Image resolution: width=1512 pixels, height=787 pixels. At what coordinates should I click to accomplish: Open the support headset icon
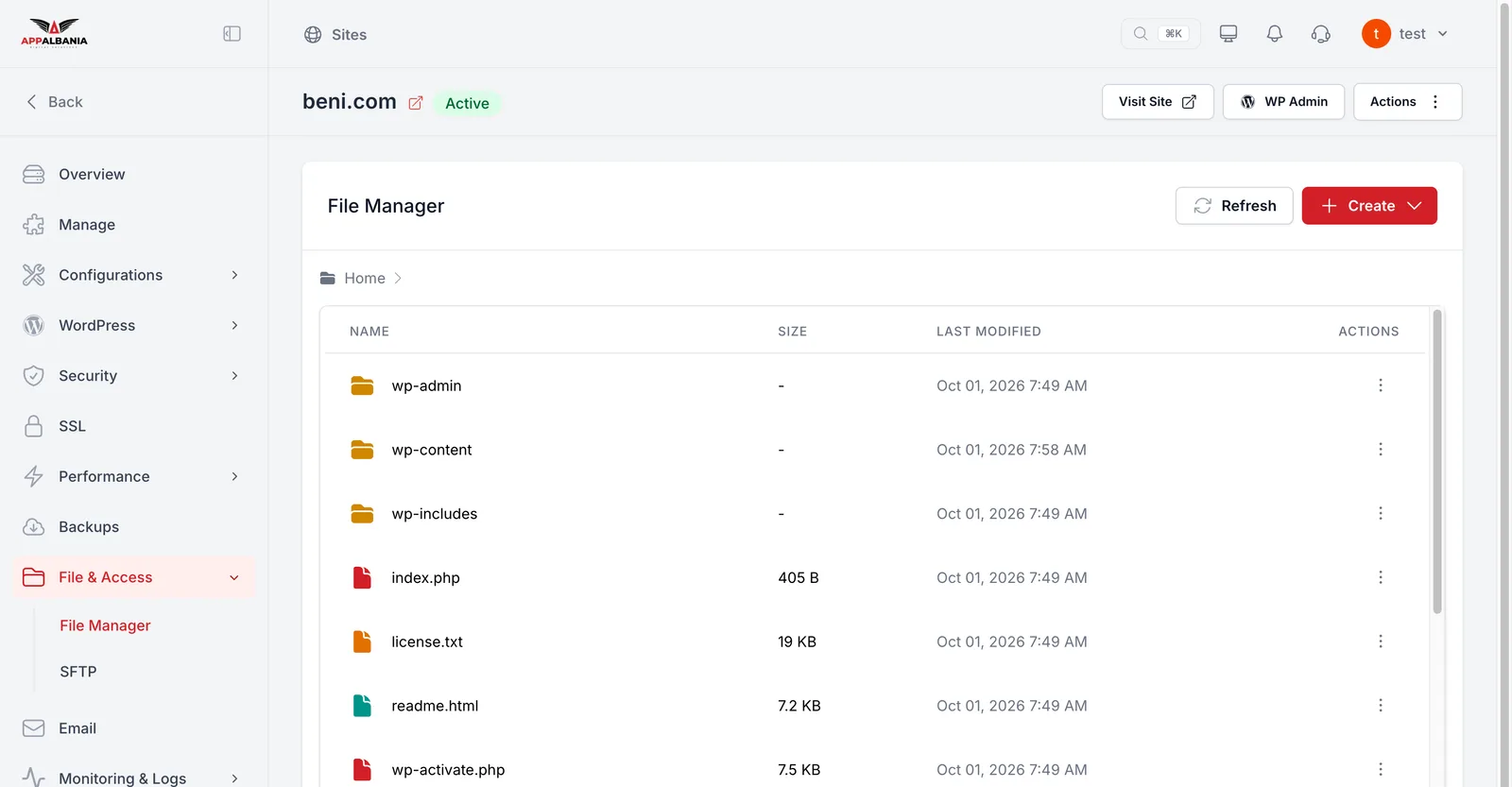(x=1321, y=34)
